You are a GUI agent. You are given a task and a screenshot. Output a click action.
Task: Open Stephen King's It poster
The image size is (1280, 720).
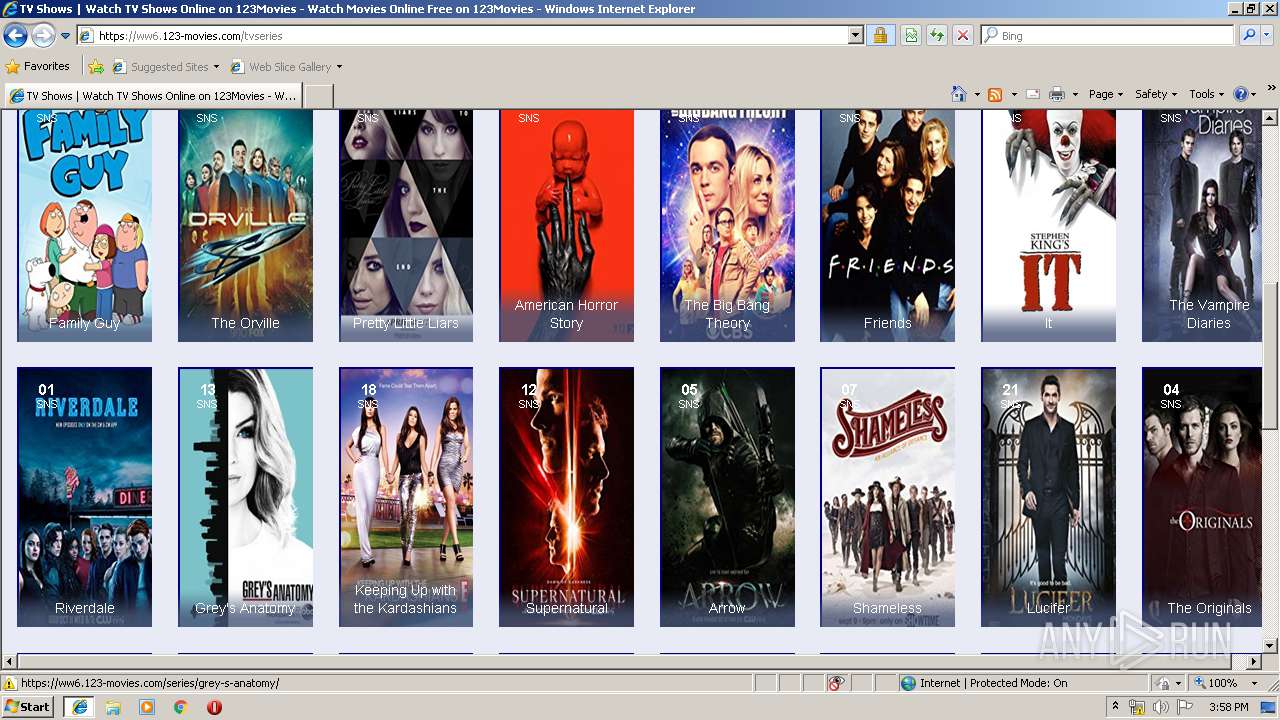[1049, 225]
